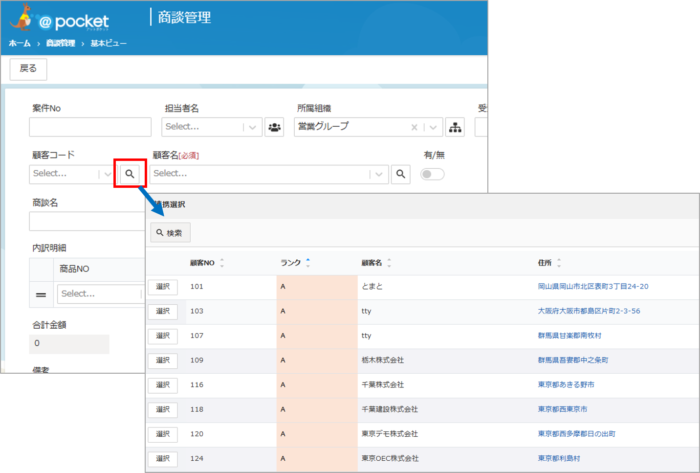700x473 pixels.
Task: Click the 顧客名 search magnifier icon
Action: click(400, 174)
